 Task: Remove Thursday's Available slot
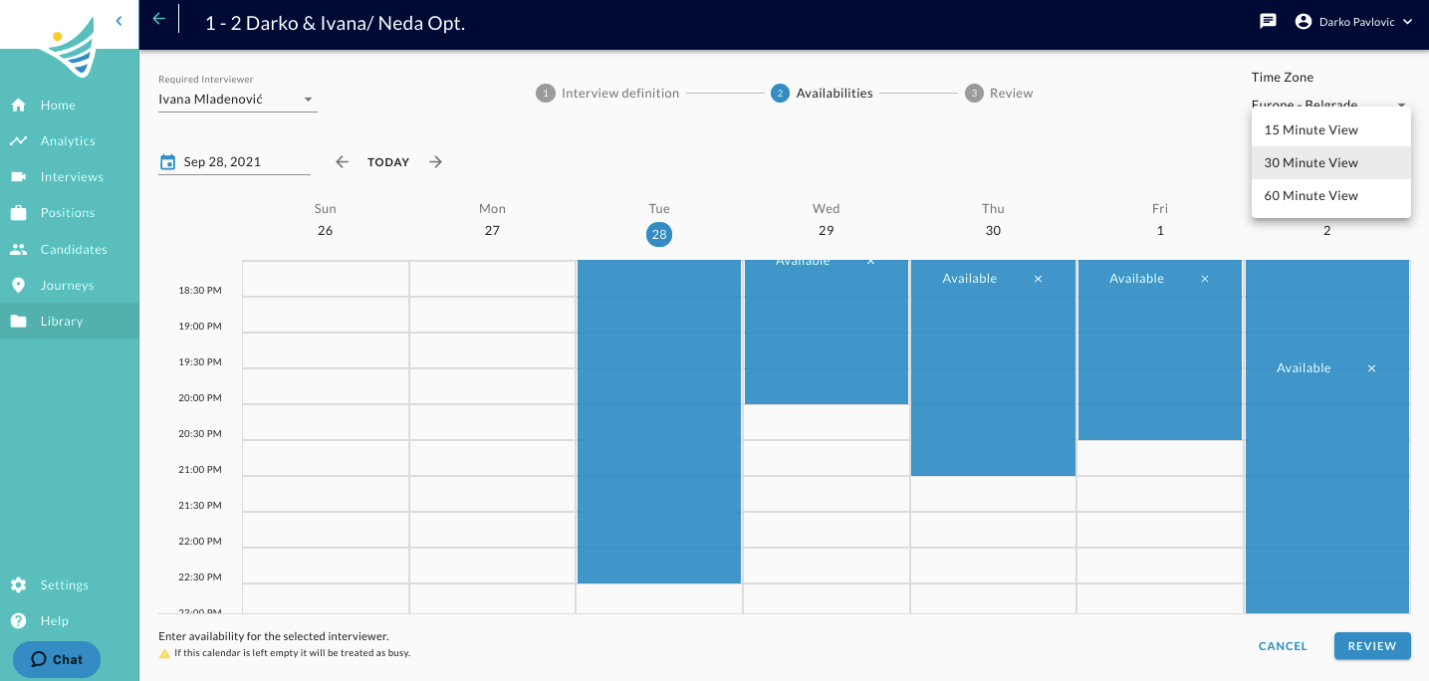(1038, 279)
